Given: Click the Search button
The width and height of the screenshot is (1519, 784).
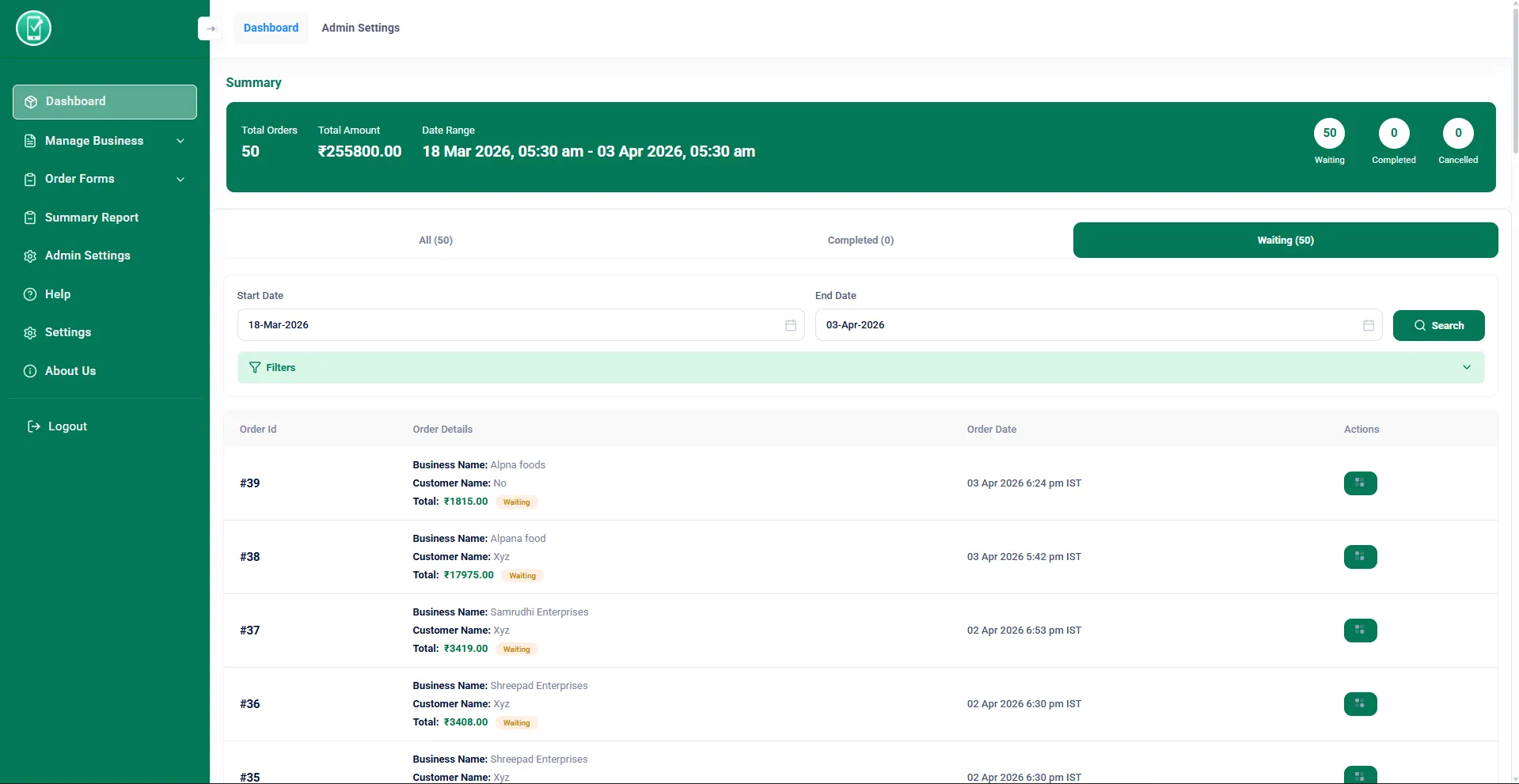Looking at the screenshot, I should [x=1438, y=326].
